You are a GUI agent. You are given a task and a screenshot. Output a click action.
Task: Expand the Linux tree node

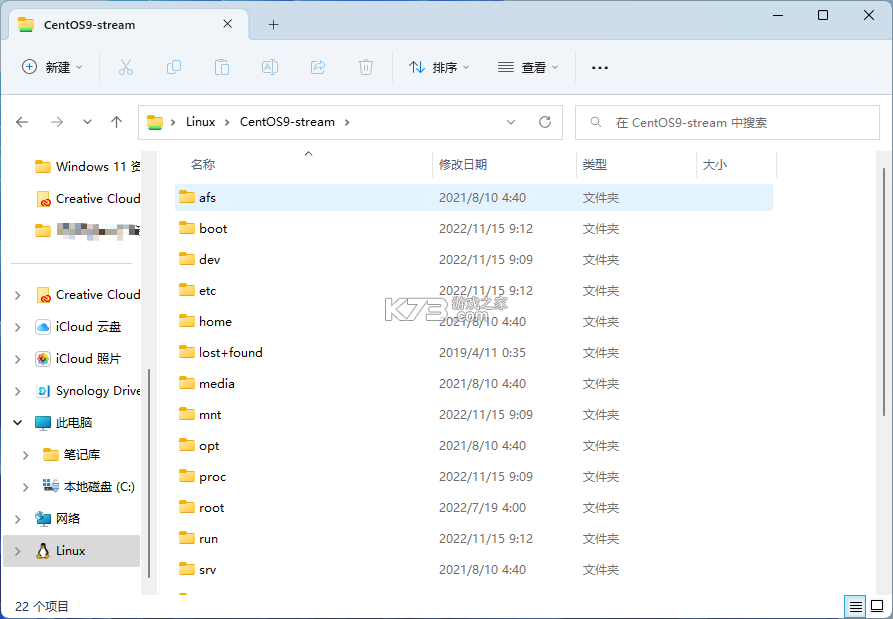tap(18, 551)
